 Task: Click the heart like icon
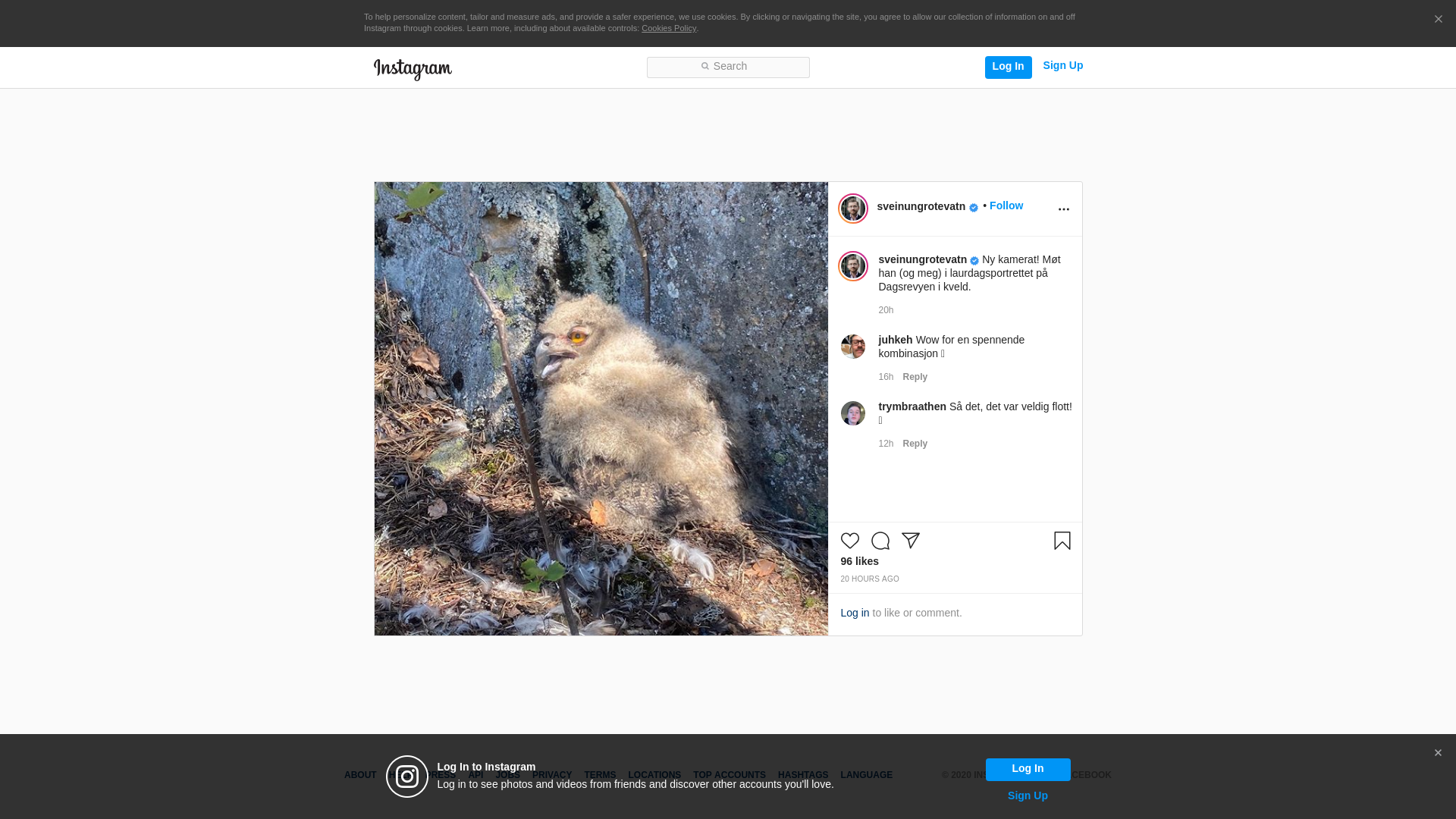pos(849,541)
